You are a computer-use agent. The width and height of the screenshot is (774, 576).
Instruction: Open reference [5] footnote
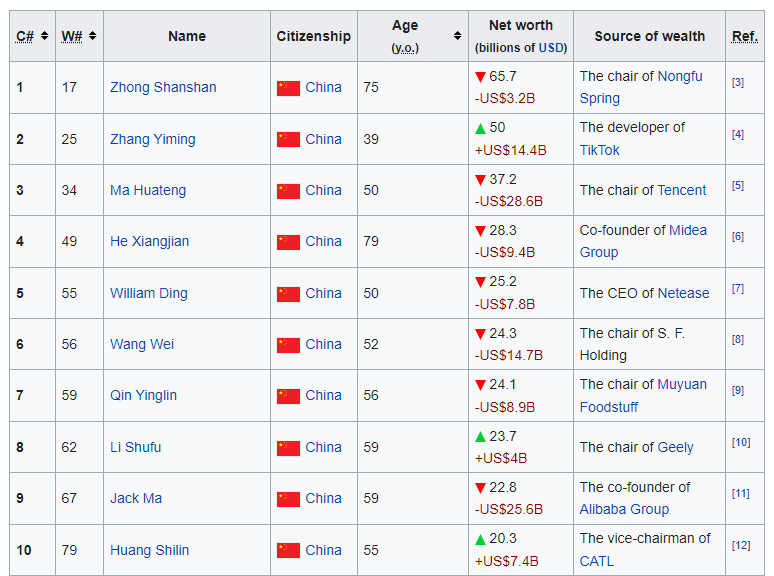tap(737, 186)
